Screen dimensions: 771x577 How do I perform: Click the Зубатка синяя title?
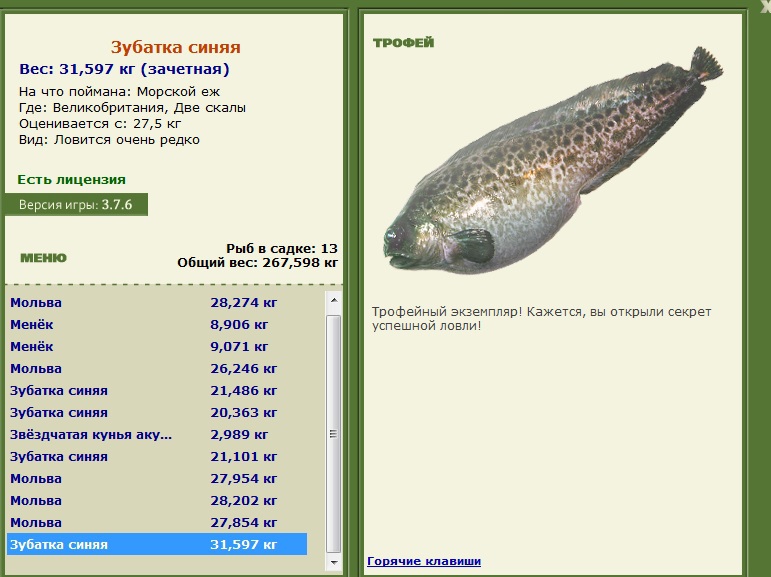[176, 47]
